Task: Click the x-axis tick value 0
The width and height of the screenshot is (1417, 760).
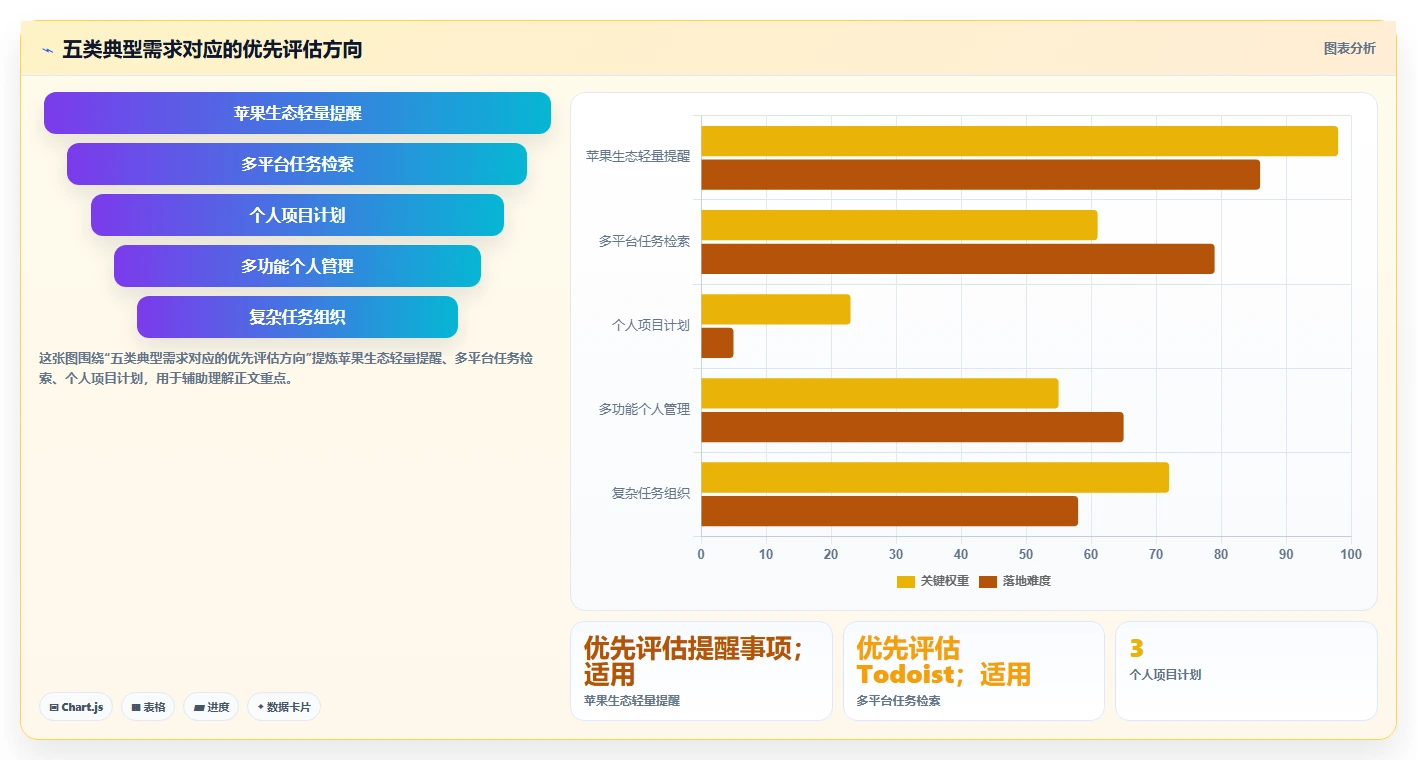Action: [701, 554]
